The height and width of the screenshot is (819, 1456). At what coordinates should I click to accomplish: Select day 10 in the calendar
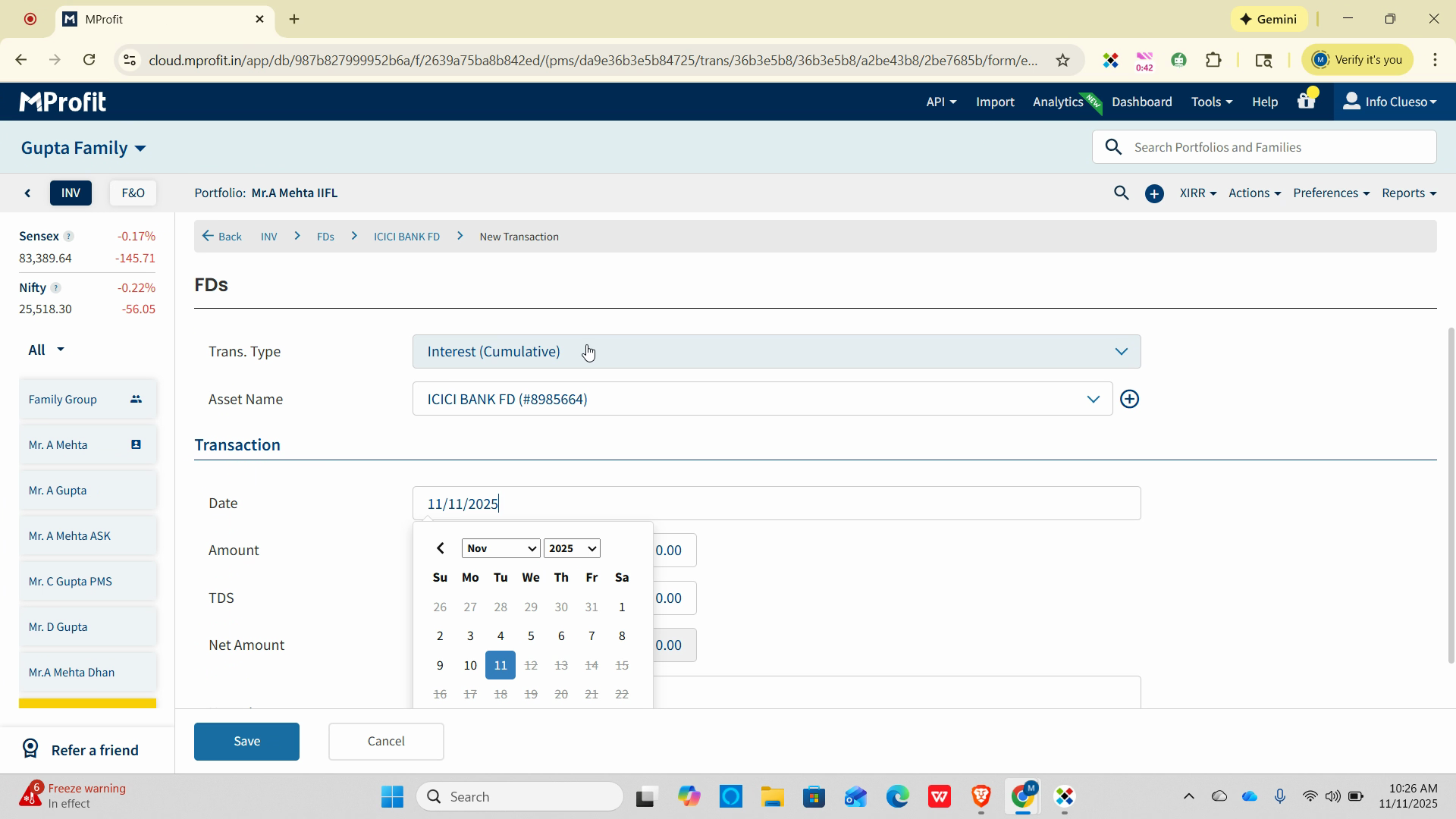tap(470, 665)
